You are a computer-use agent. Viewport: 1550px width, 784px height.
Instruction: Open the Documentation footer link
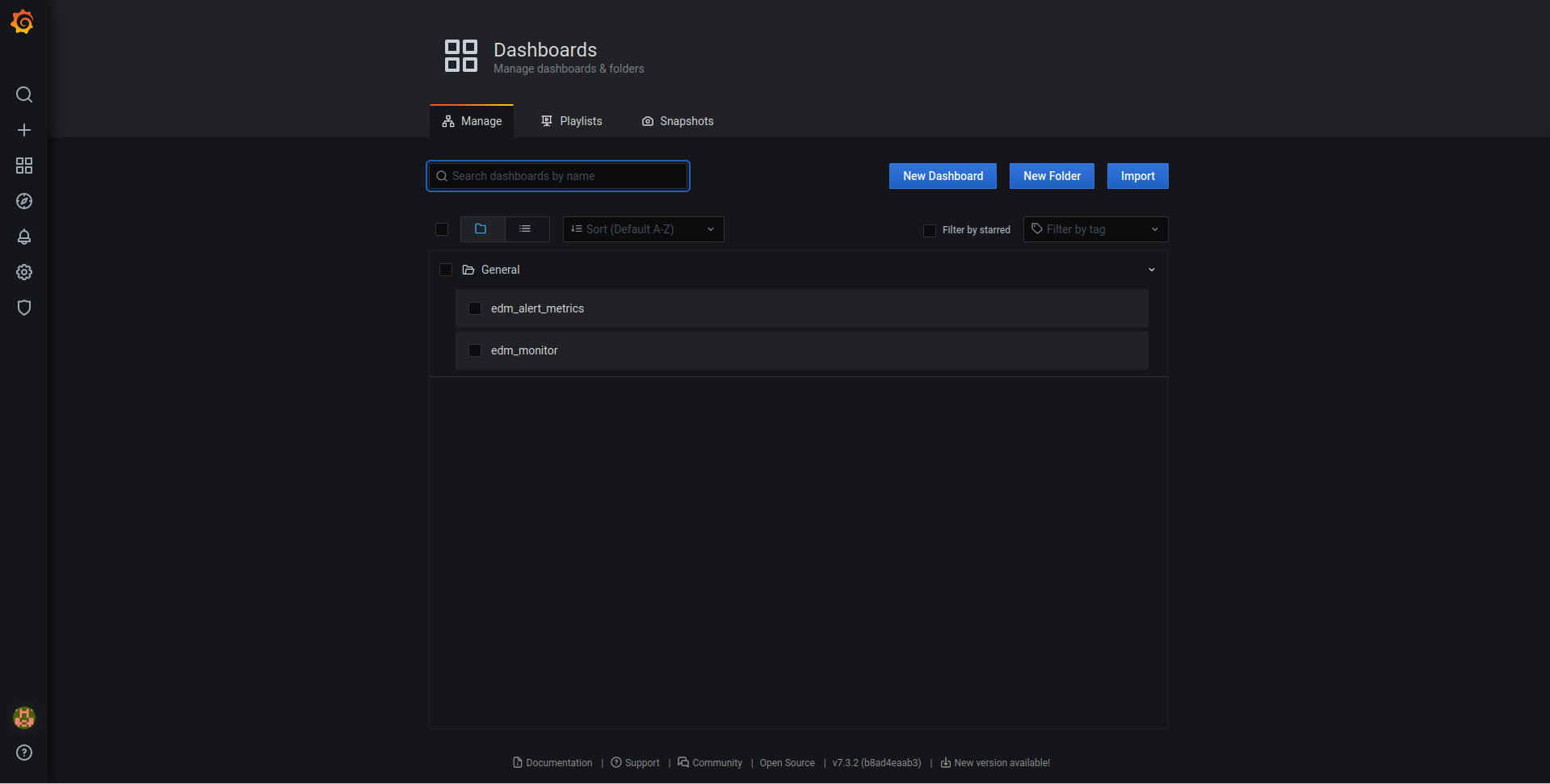coord(553,763)
